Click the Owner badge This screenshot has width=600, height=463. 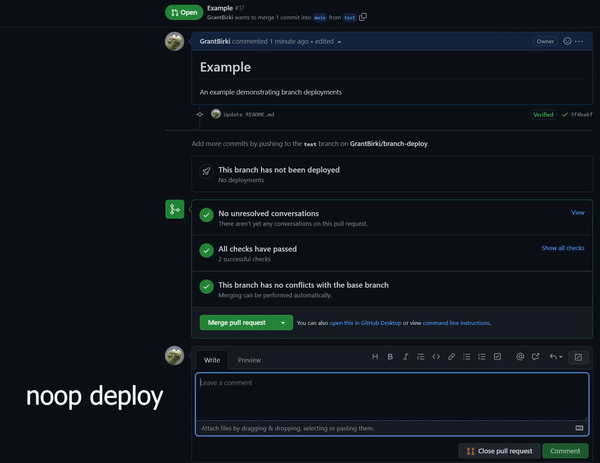(x=545, y=41)
